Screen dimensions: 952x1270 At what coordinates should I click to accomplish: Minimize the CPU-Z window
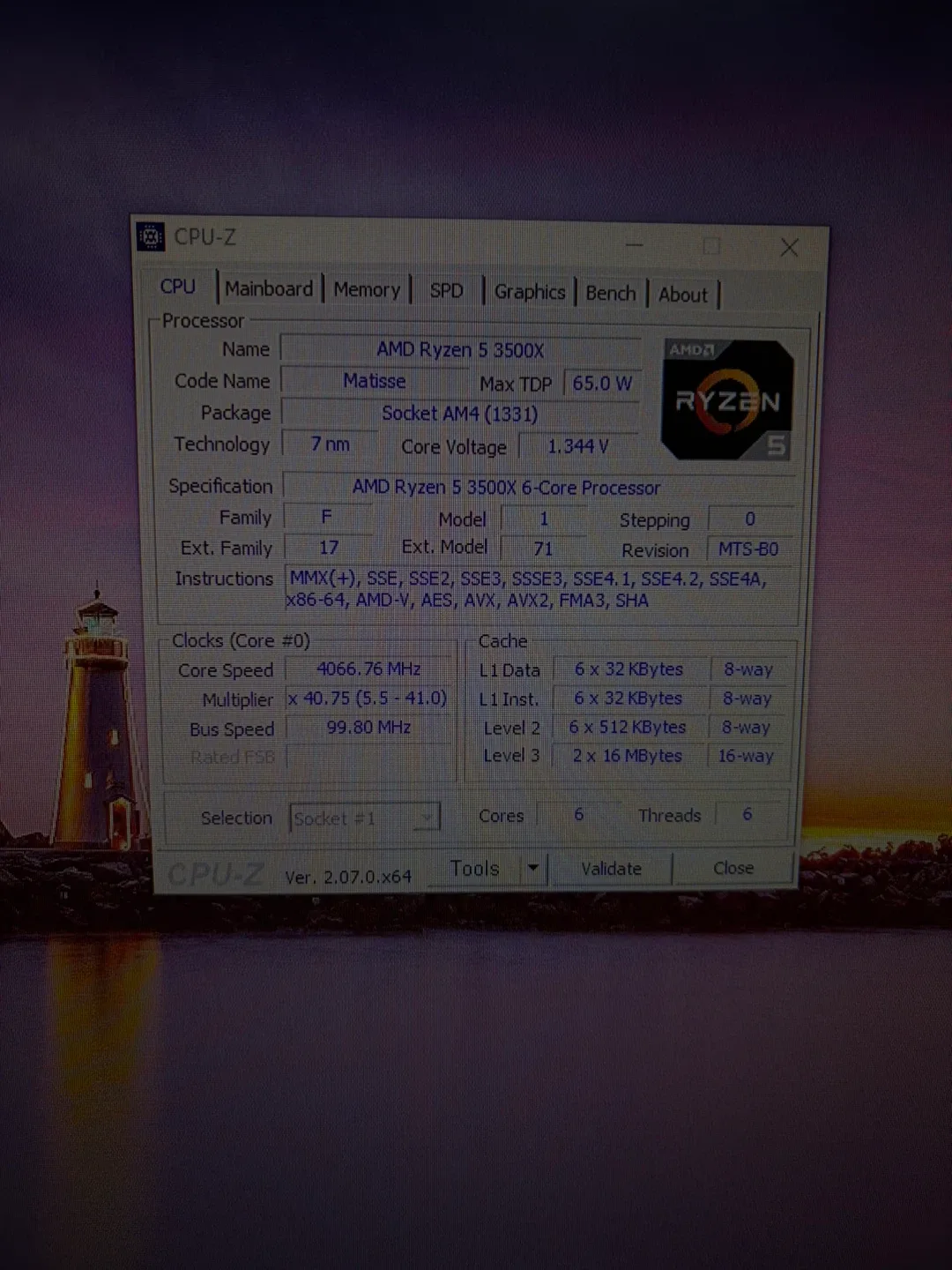635,244
